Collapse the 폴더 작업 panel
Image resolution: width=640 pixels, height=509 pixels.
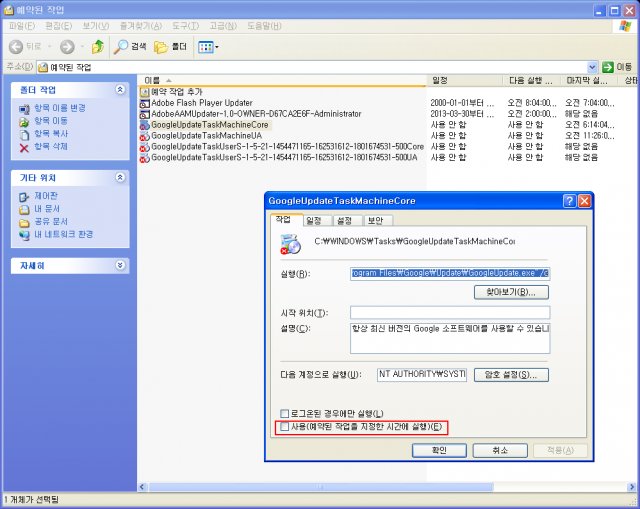[120, 89]
